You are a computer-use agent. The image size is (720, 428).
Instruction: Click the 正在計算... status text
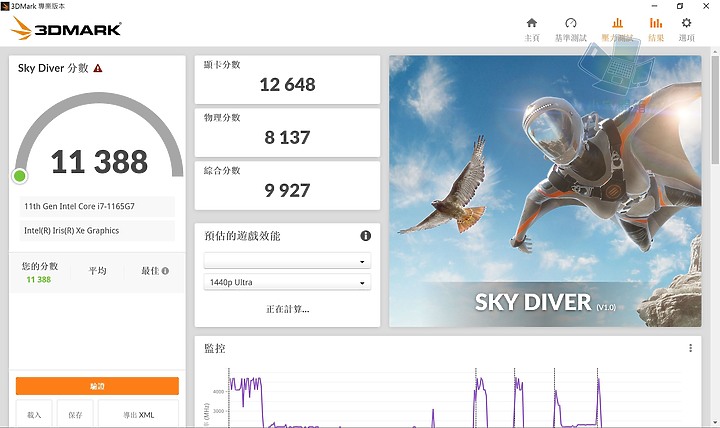coord(287,309)
